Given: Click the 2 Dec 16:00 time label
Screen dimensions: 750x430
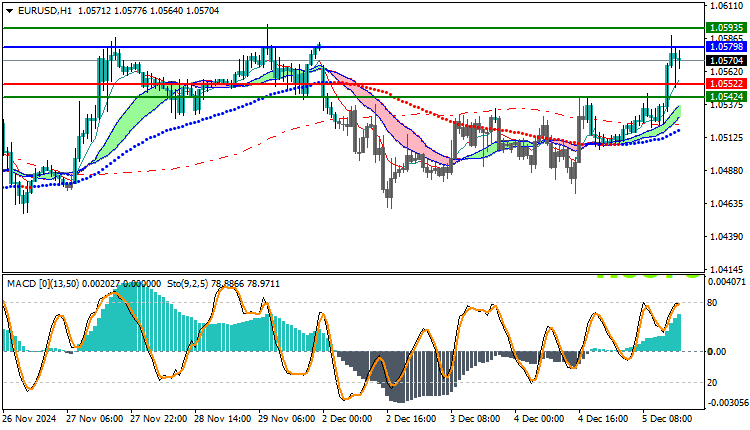Looking at the screenshot, I should 412,419.
